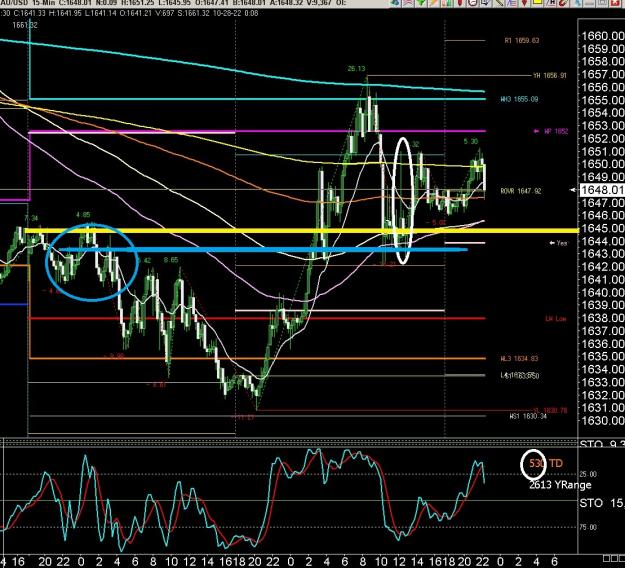Click the ROVR 1647.92 label
Viewport: 625px width, 568px height.
point(521,191)
